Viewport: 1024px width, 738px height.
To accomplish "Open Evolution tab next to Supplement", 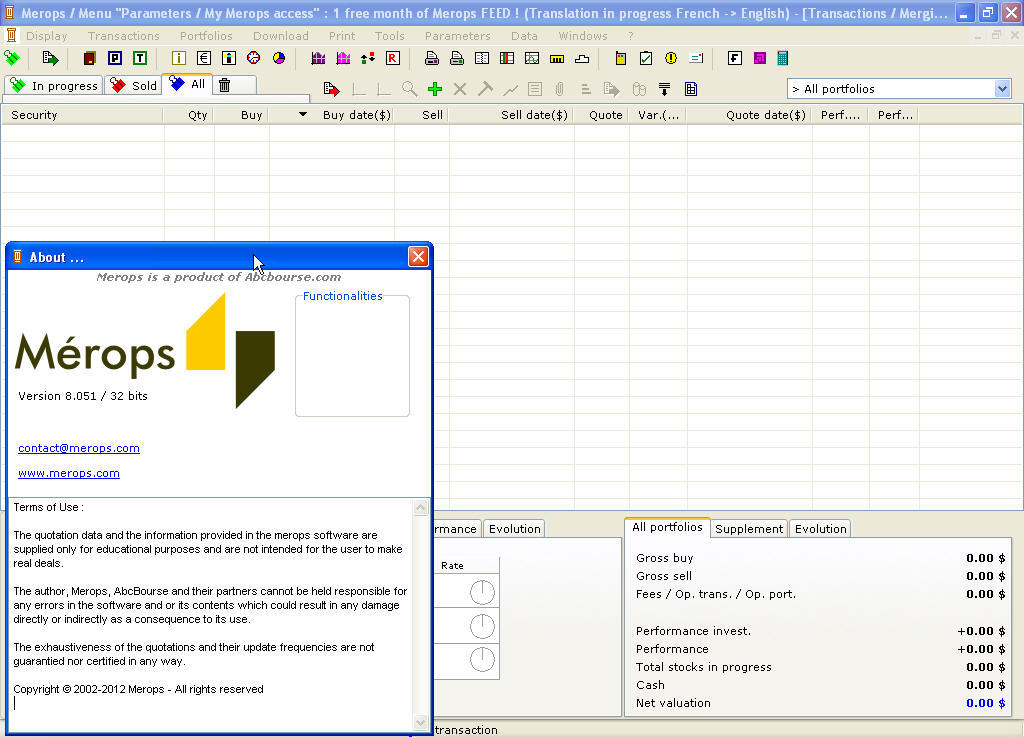I will tap(820, 528).
